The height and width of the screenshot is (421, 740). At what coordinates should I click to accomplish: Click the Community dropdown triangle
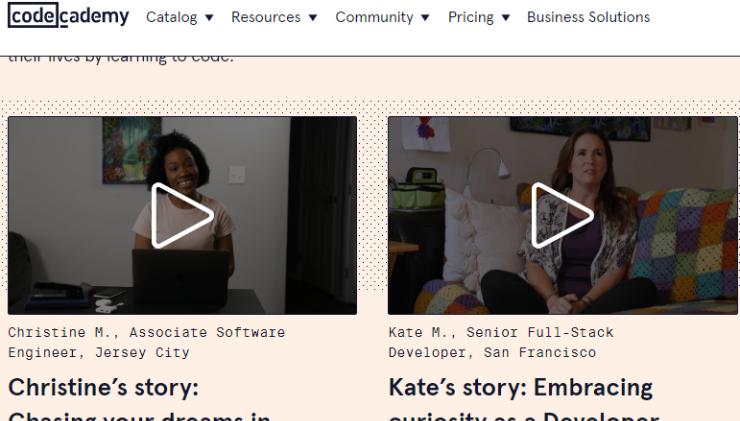click(x=428, y=18)
